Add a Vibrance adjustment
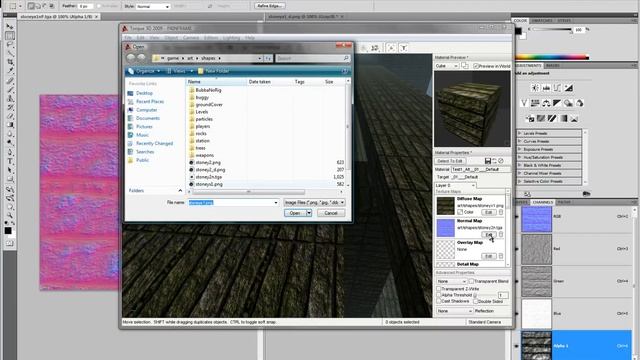The width and height of the screenshot is (640, 360). click(524, 103)
